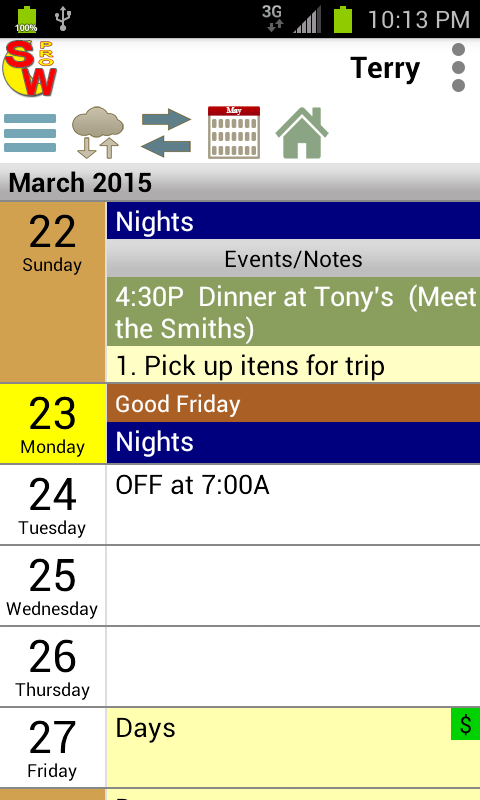This screenshot has height=800, width=480.
Task: Tap the cloud sync icon
Action: 97,133
